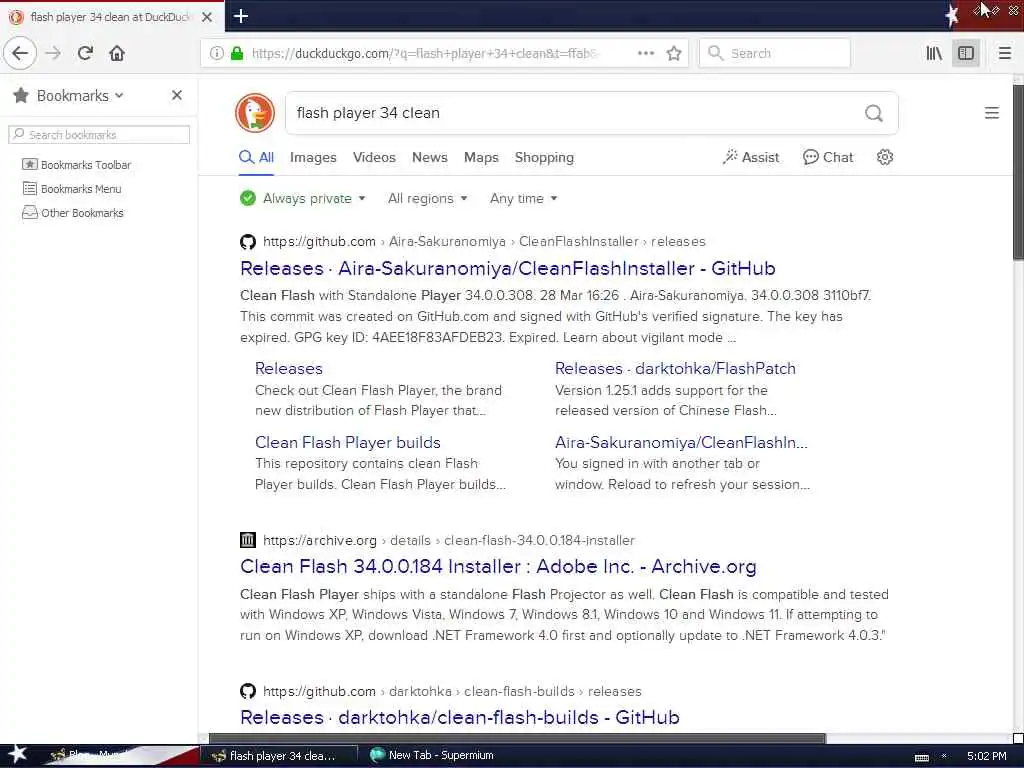1024x768 pixels.
Task: Switch to Images results tab
Action: click(313, 157)
